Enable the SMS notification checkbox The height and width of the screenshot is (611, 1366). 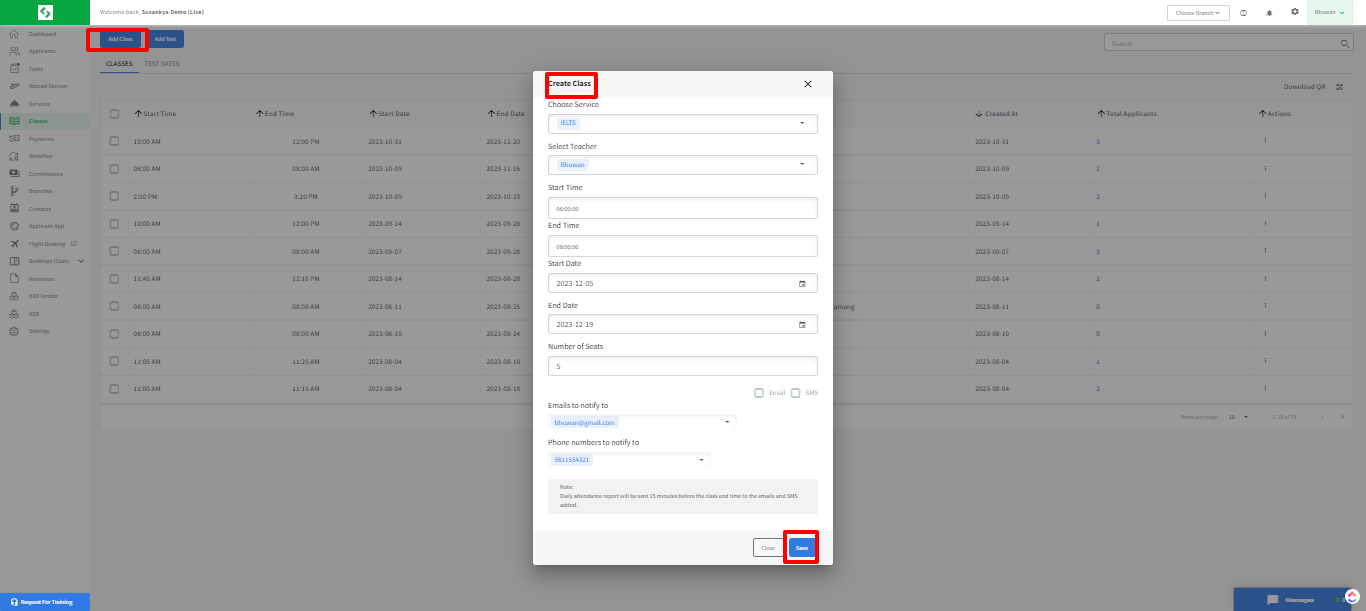click(x=796, y=393)
